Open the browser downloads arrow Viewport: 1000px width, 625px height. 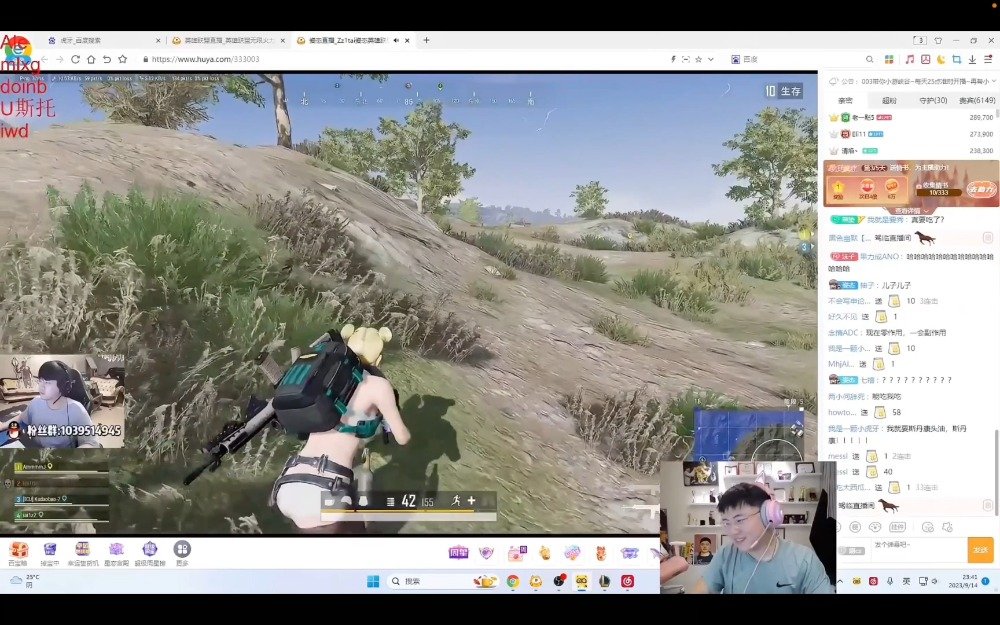coord(972,59)
